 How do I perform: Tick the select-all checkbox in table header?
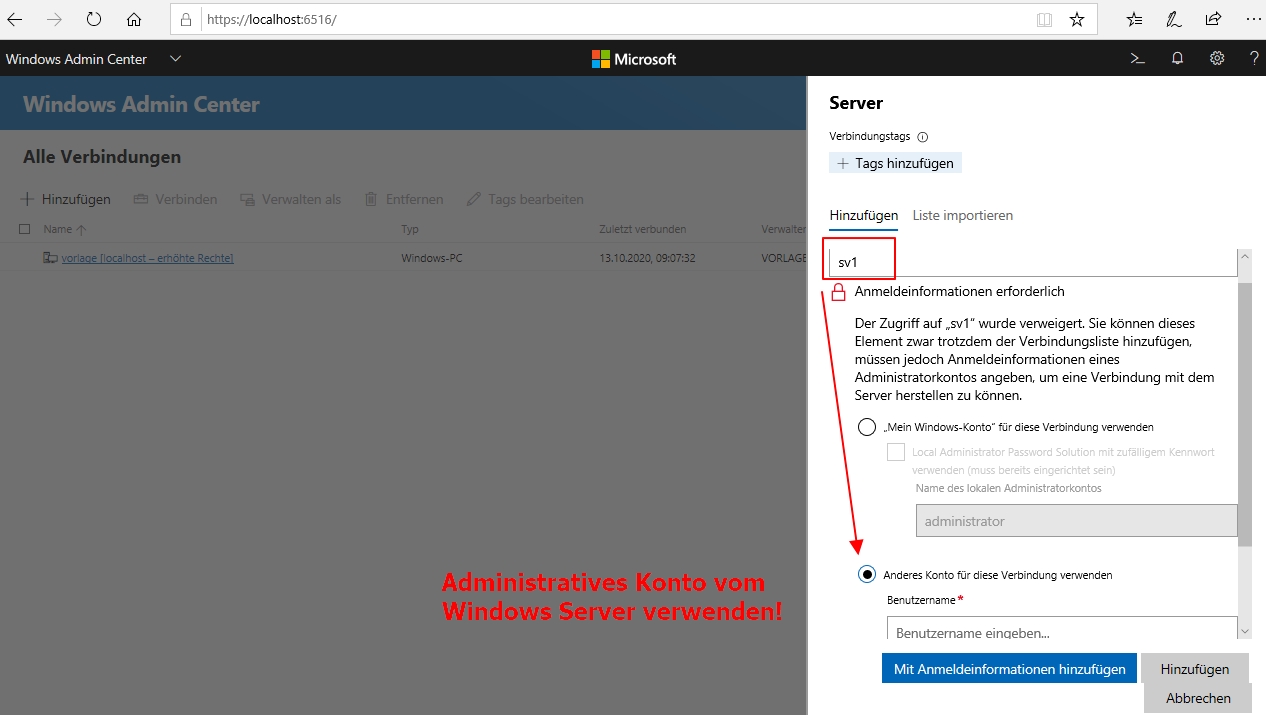pos(25,229)
